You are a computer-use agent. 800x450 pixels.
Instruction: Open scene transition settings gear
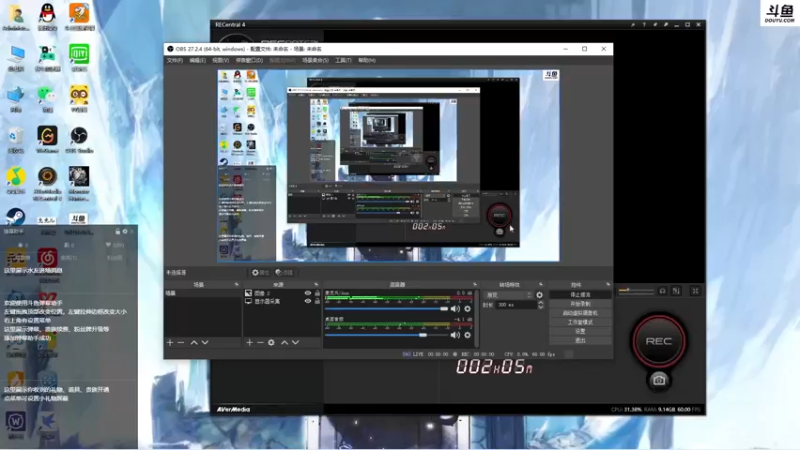coord(539,295)
